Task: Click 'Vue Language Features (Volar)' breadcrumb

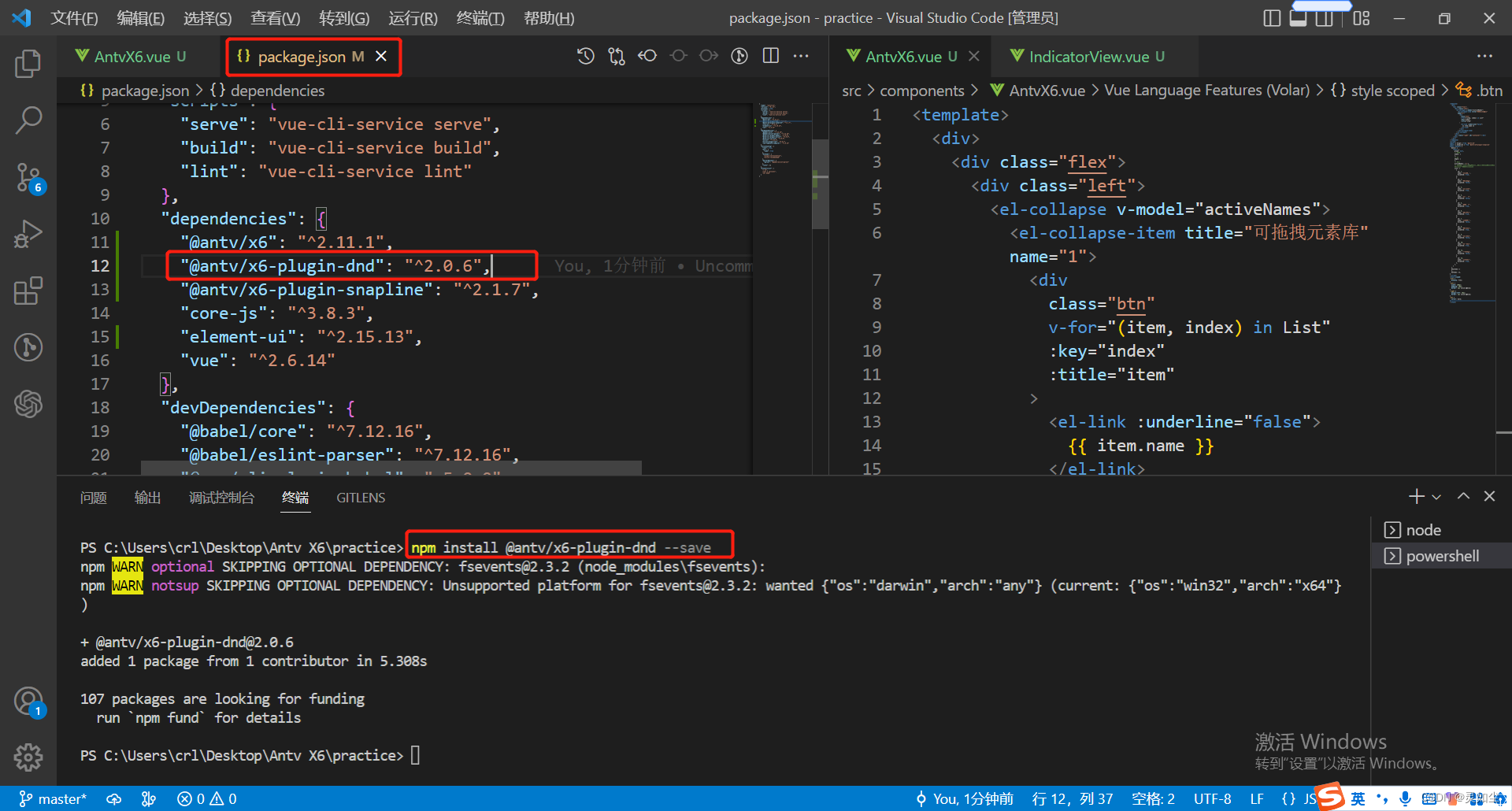Action: point(1206,91)
